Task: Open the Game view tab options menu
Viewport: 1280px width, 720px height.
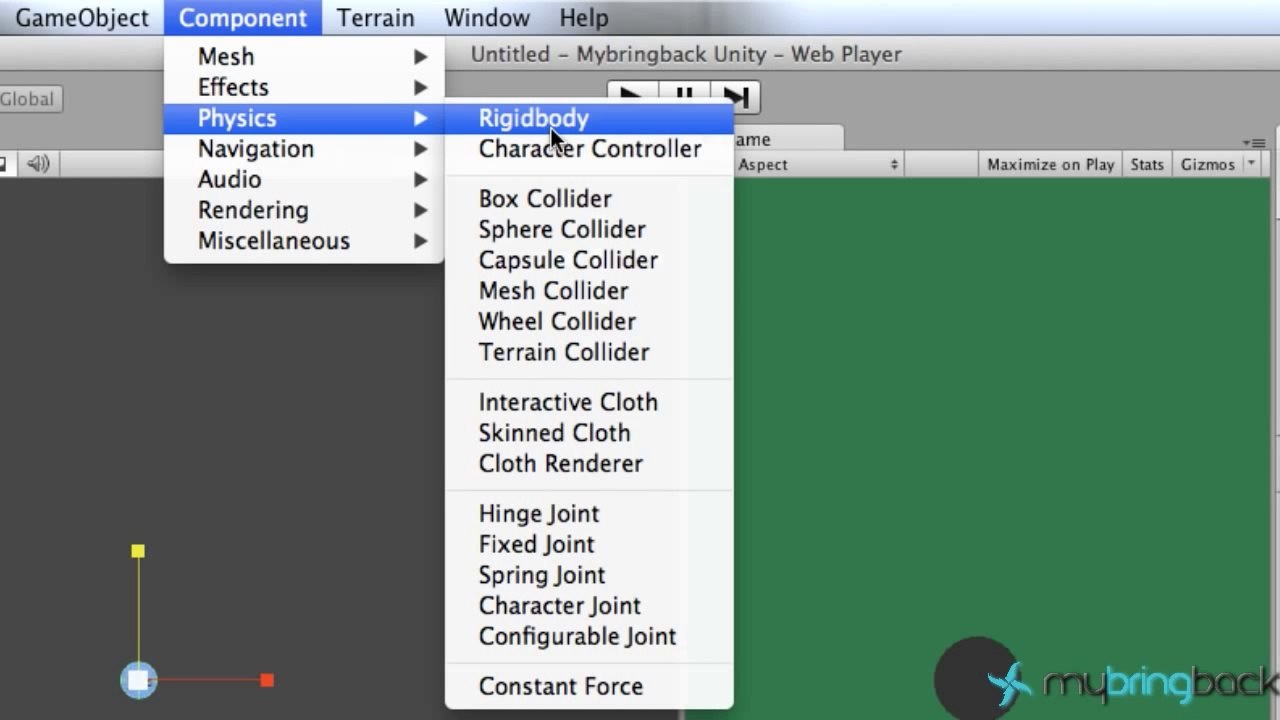Action: [x=1254, y=143]
